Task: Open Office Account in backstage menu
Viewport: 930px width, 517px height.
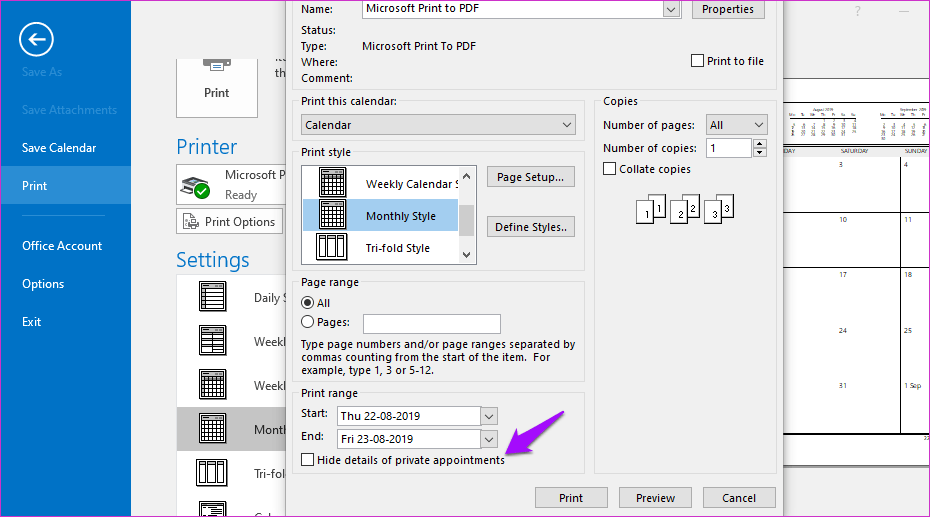Action: click(x=62, y=245)
